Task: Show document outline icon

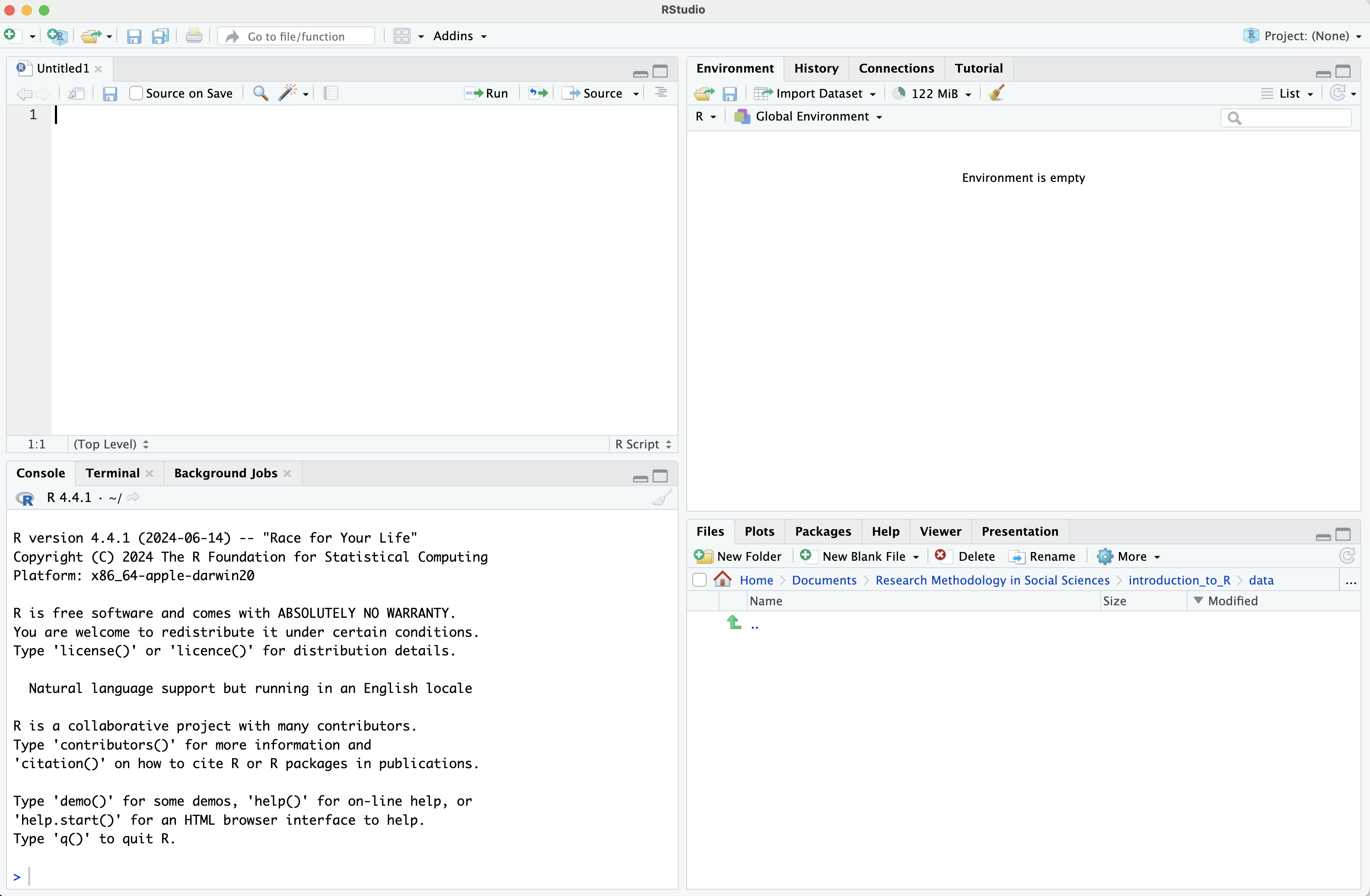Action: coord(661,92)
